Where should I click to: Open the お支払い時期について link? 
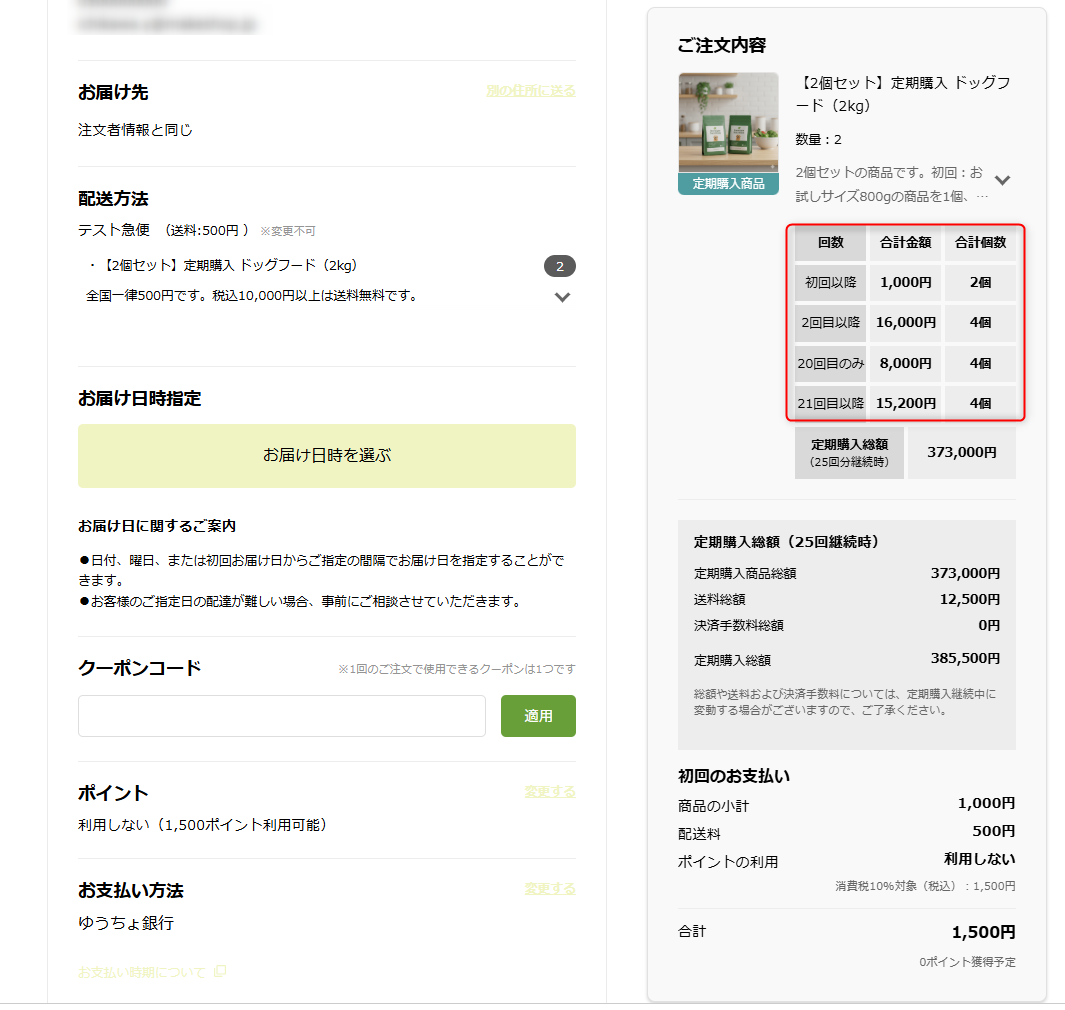pos(142,972)
